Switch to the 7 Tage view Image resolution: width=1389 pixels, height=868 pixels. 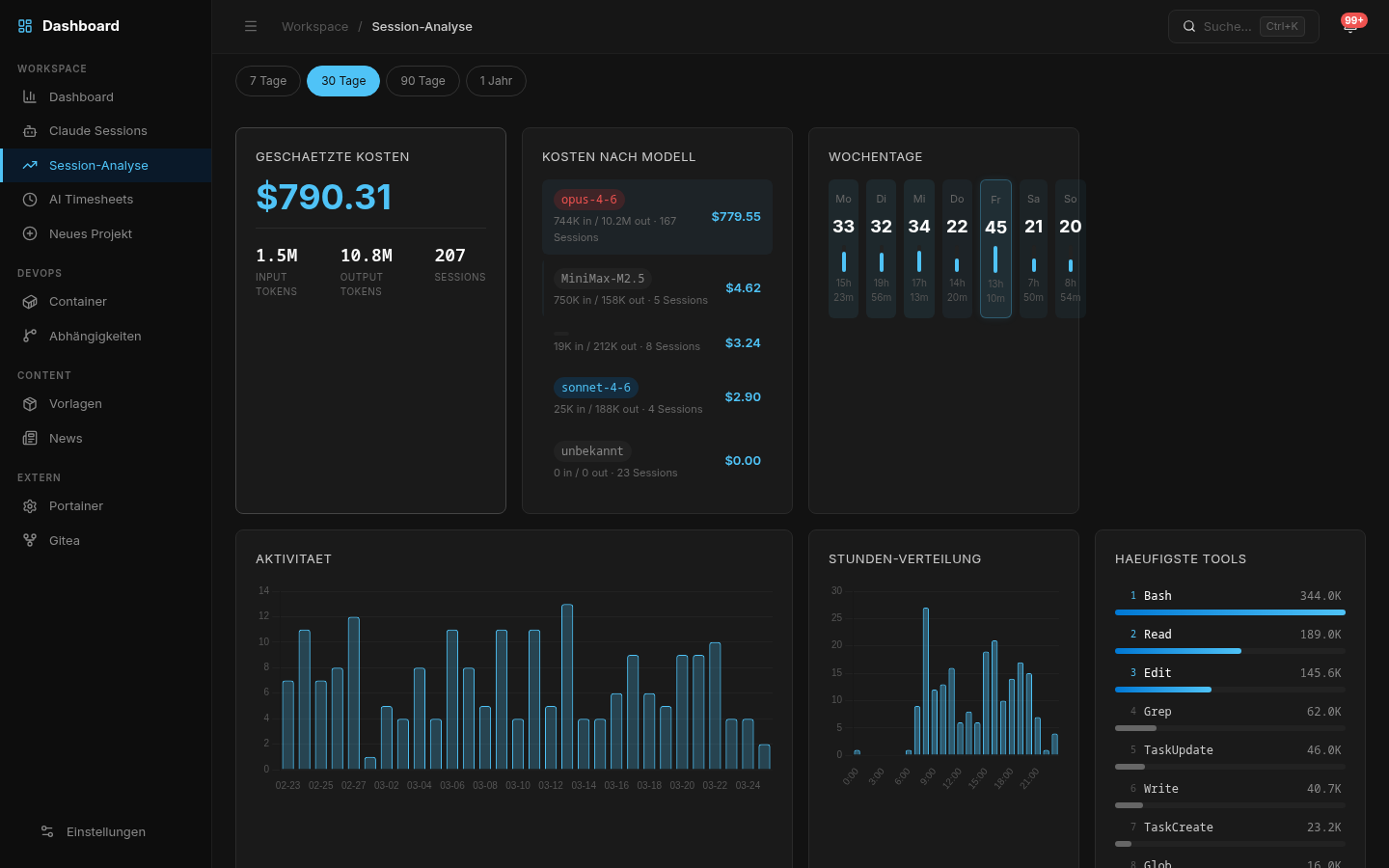pos(267,81)
